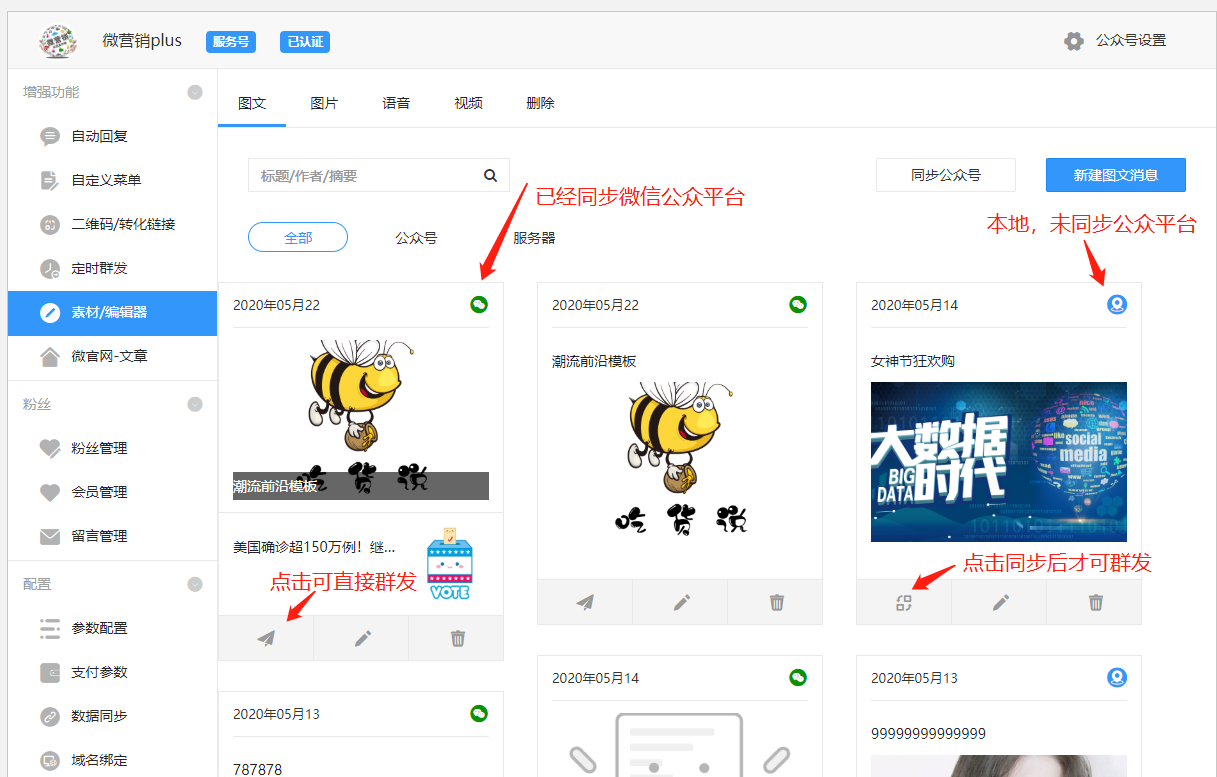The image size is (1217, 777).
Task: Open 支付参数 in sidebar
Action: pos(99,672)
